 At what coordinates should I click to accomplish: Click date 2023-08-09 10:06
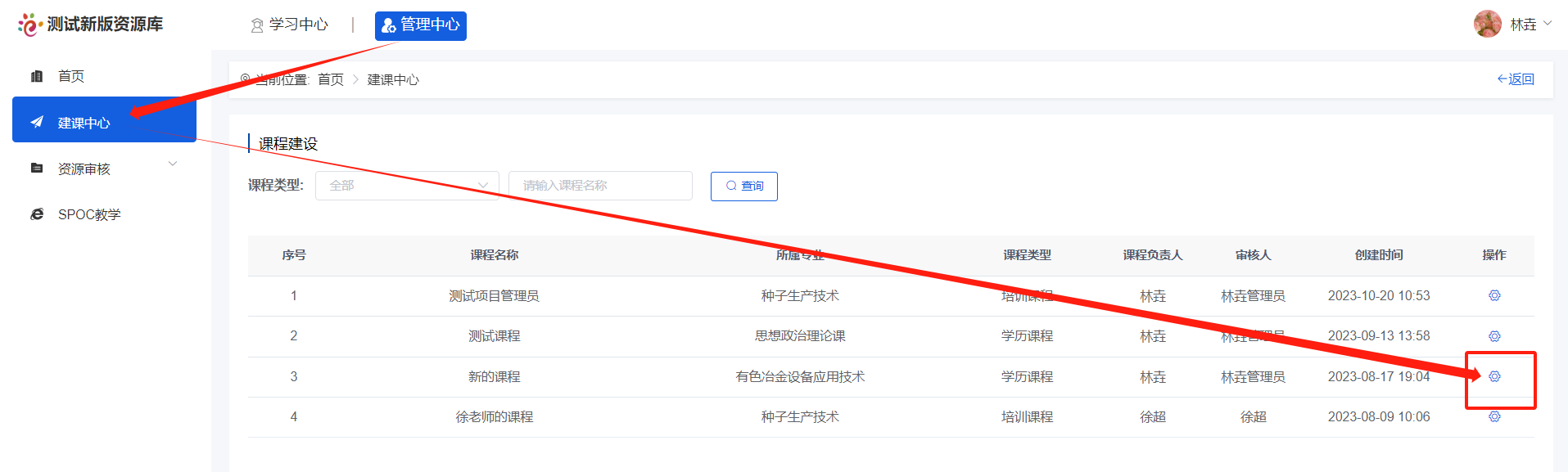[1379, 417]
